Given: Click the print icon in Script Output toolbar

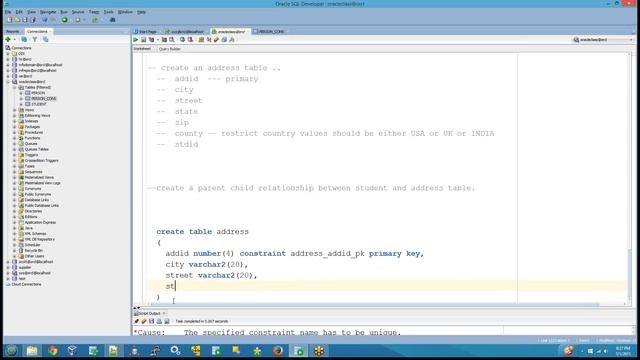Looking at the screenshot, I should pyautogui.click(x=159, y=321).
